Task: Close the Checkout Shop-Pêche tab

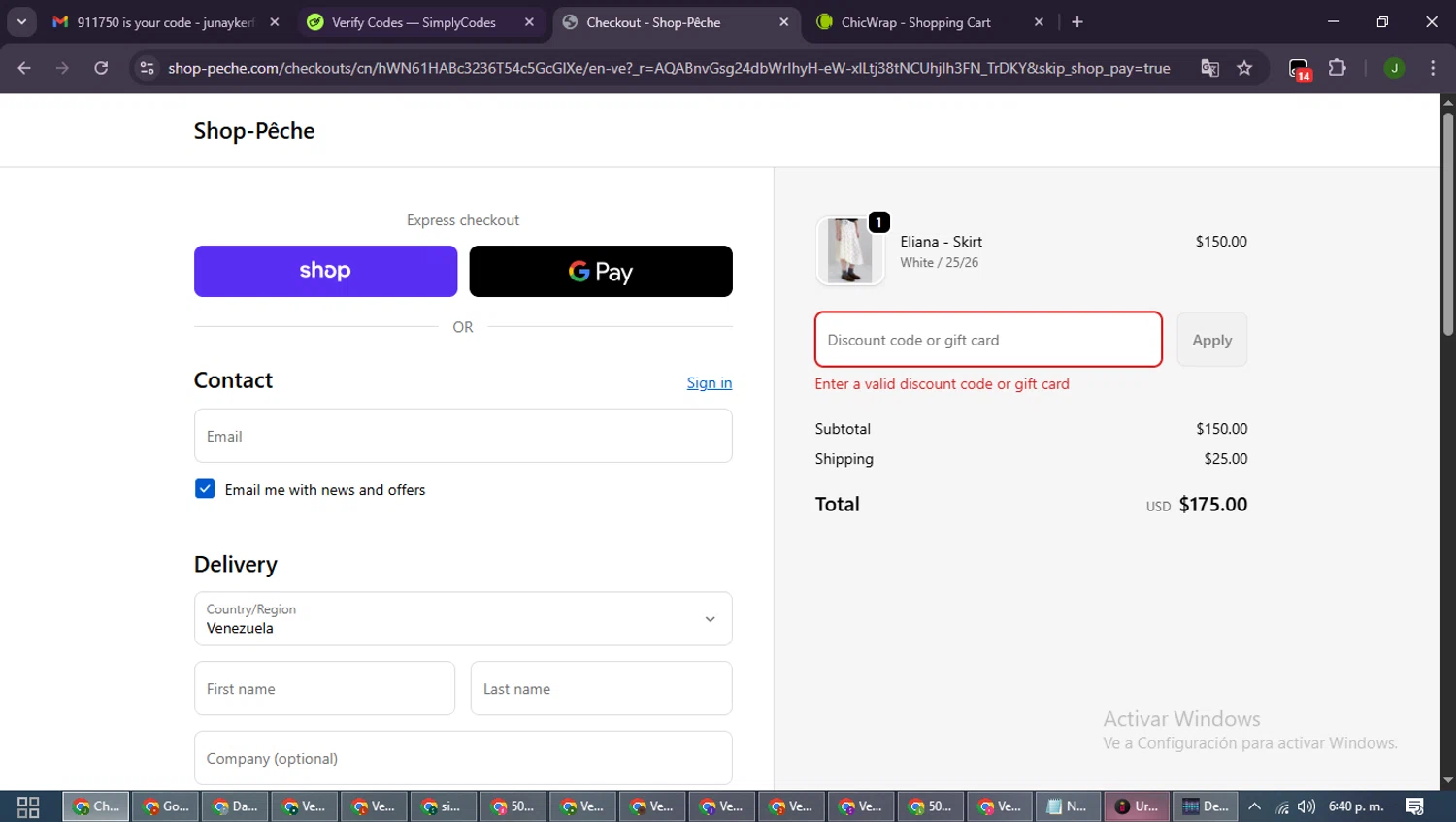Action: 784,22
